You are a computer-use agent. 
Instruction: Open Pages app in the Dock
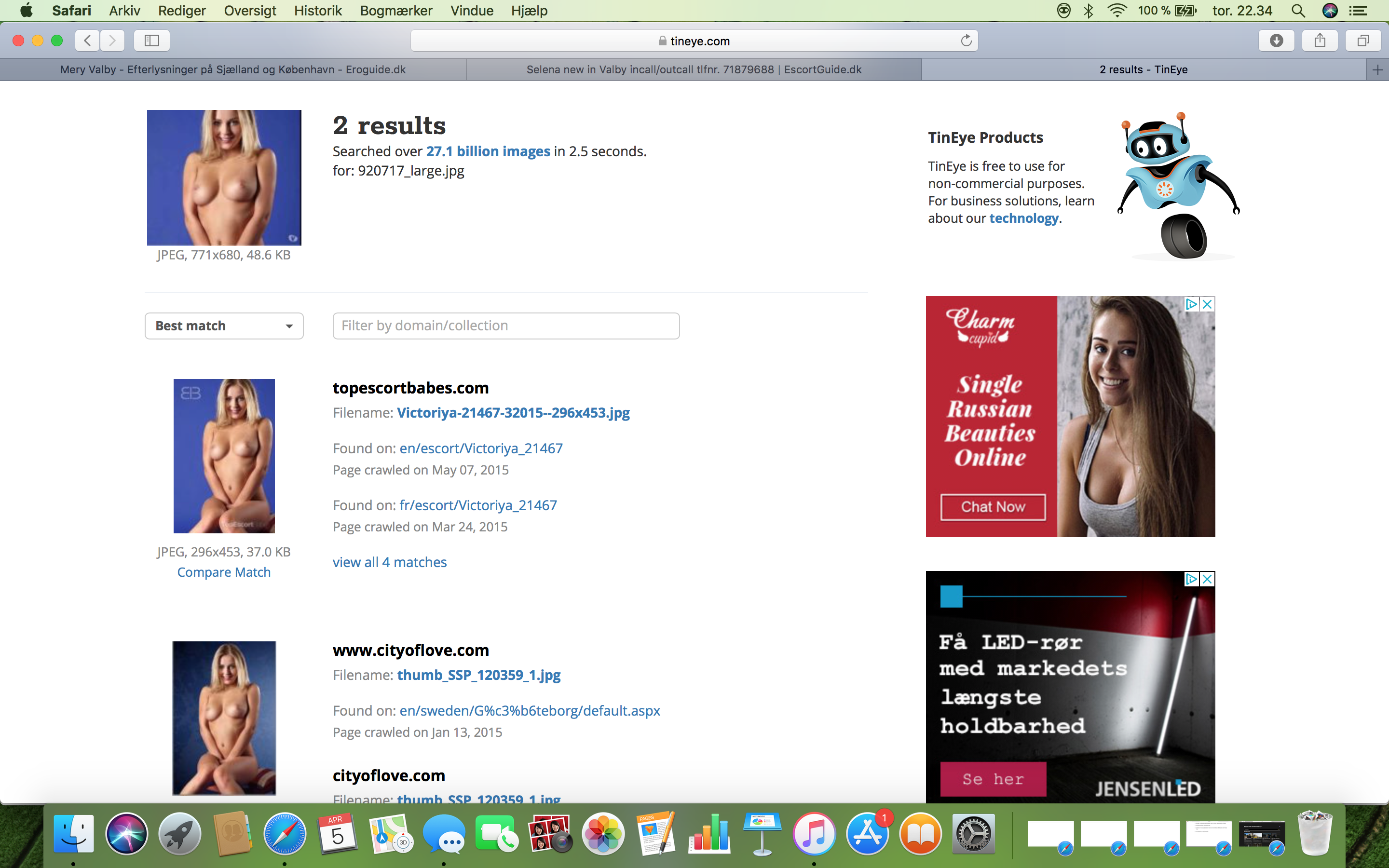(x=655, y=834)
